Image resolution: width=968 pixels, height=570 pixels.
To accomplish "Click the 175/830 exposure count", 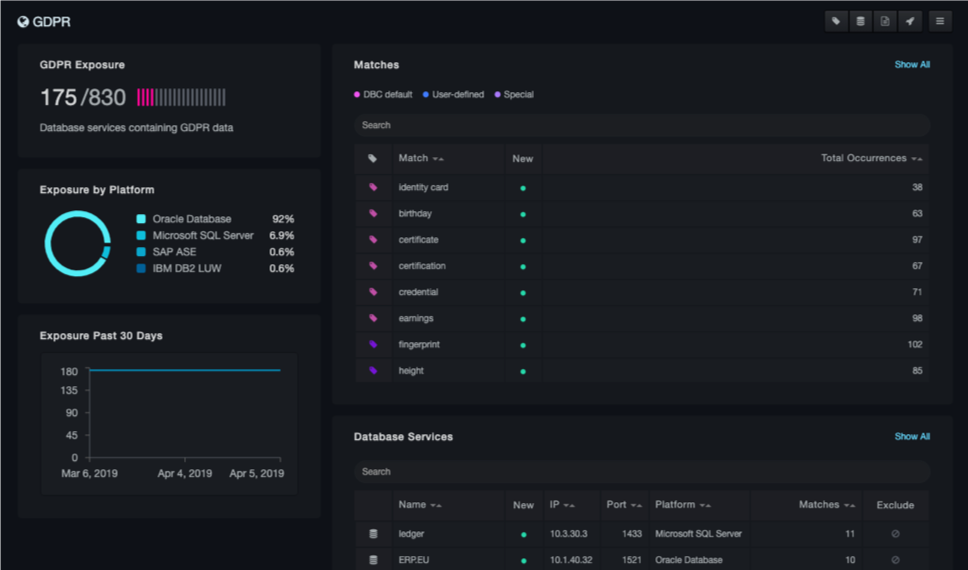I will click(83, 97).
